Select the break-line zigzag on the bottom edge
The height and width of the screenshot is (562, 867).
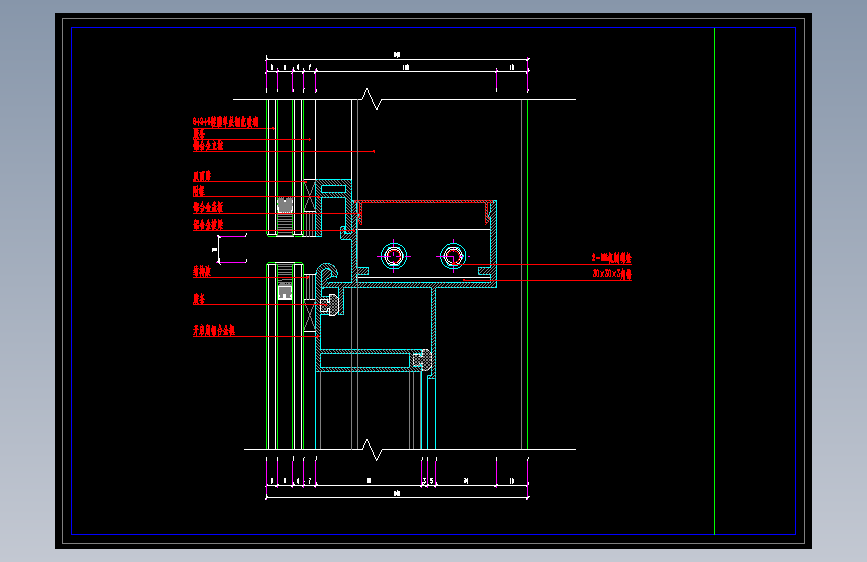(x=370, y=449)
